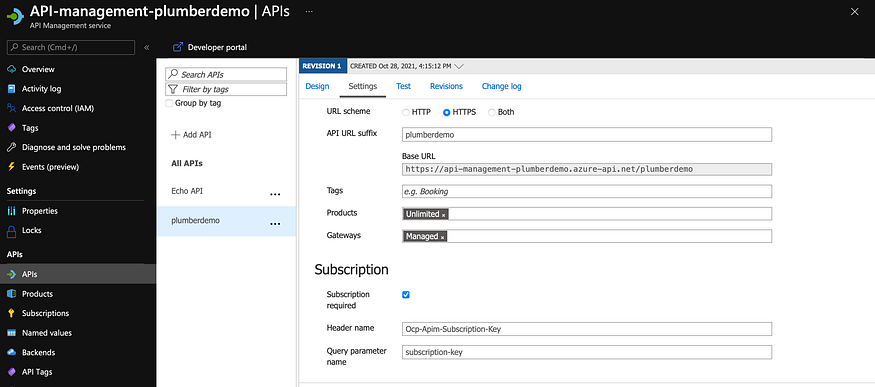Open the Change log tab

point(502,86)
